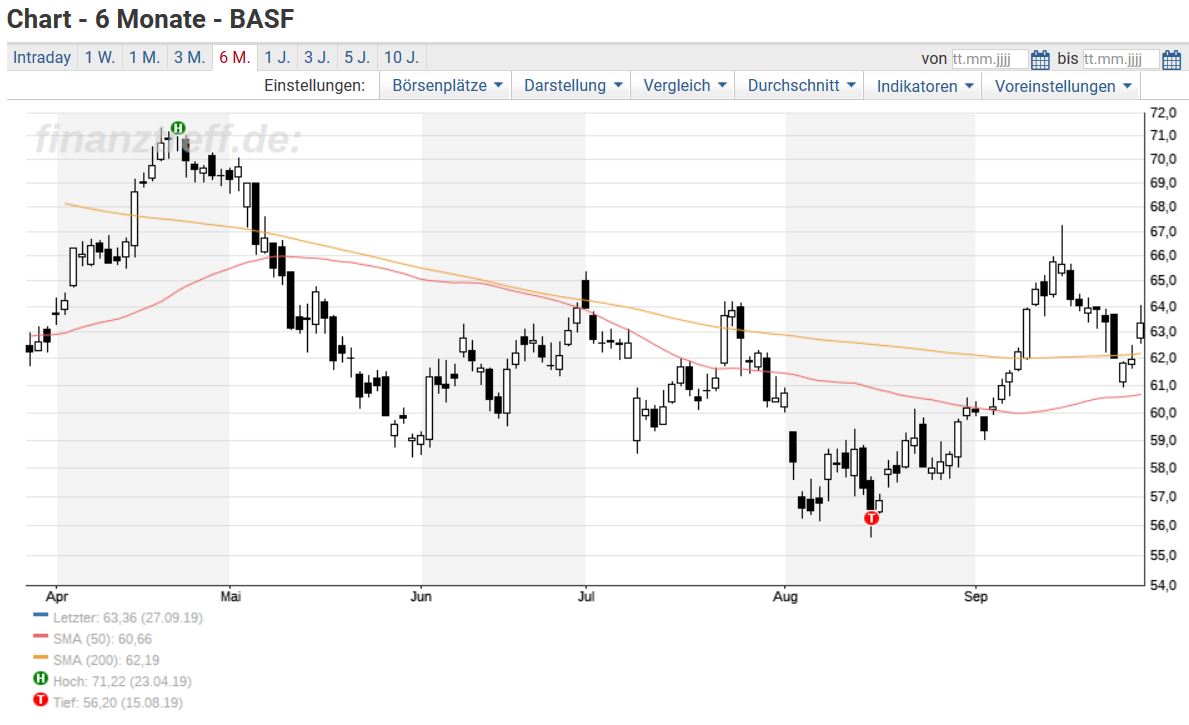Click the 'Jul' x-axis month label
The width and height of the screenshot is (1189, 725).
[x=586, y=597]
